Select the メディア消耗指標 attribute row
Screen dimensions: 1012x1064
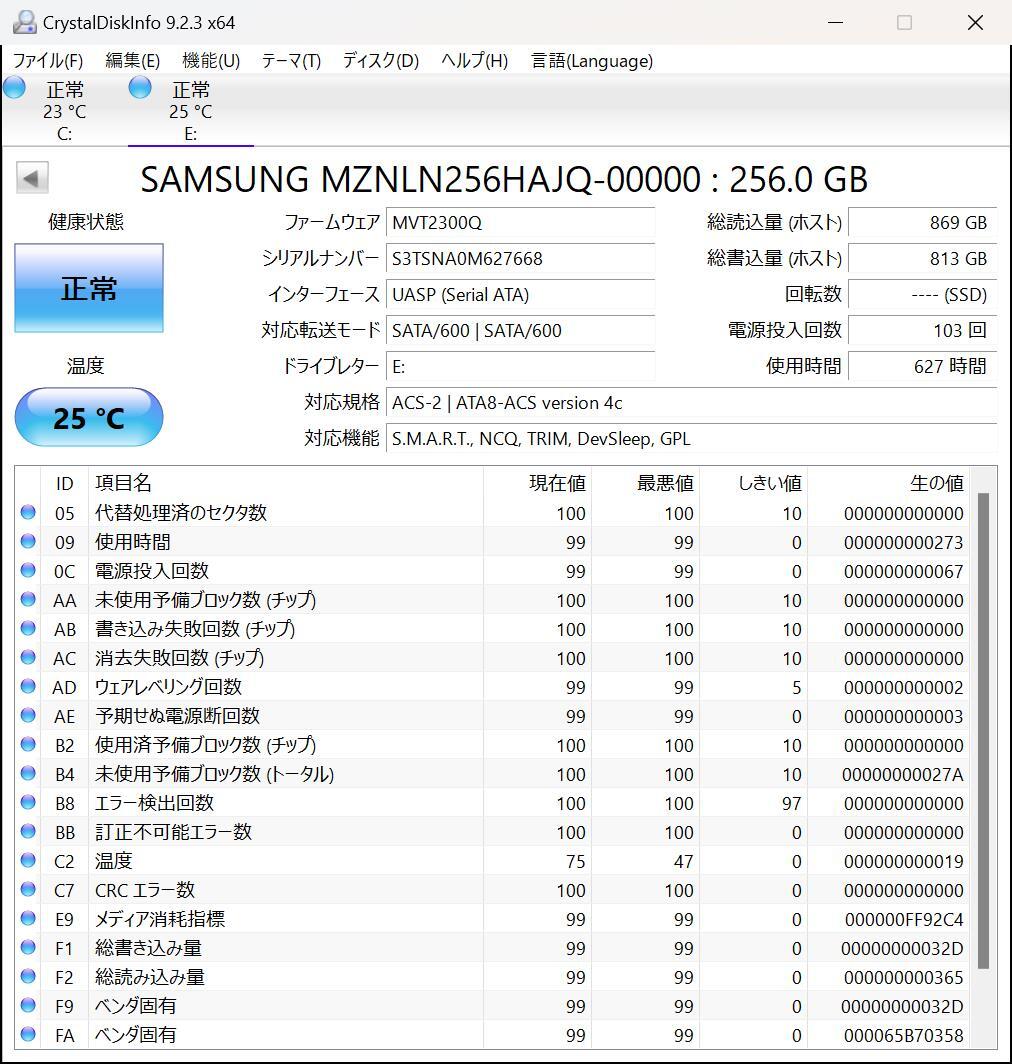click(492, 919)
